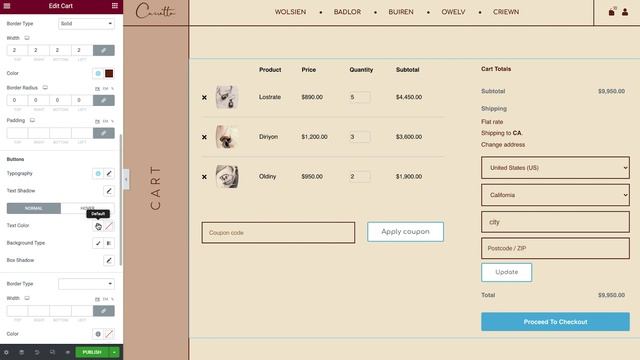
Task: Open California state dropdown
Action: 555,195
